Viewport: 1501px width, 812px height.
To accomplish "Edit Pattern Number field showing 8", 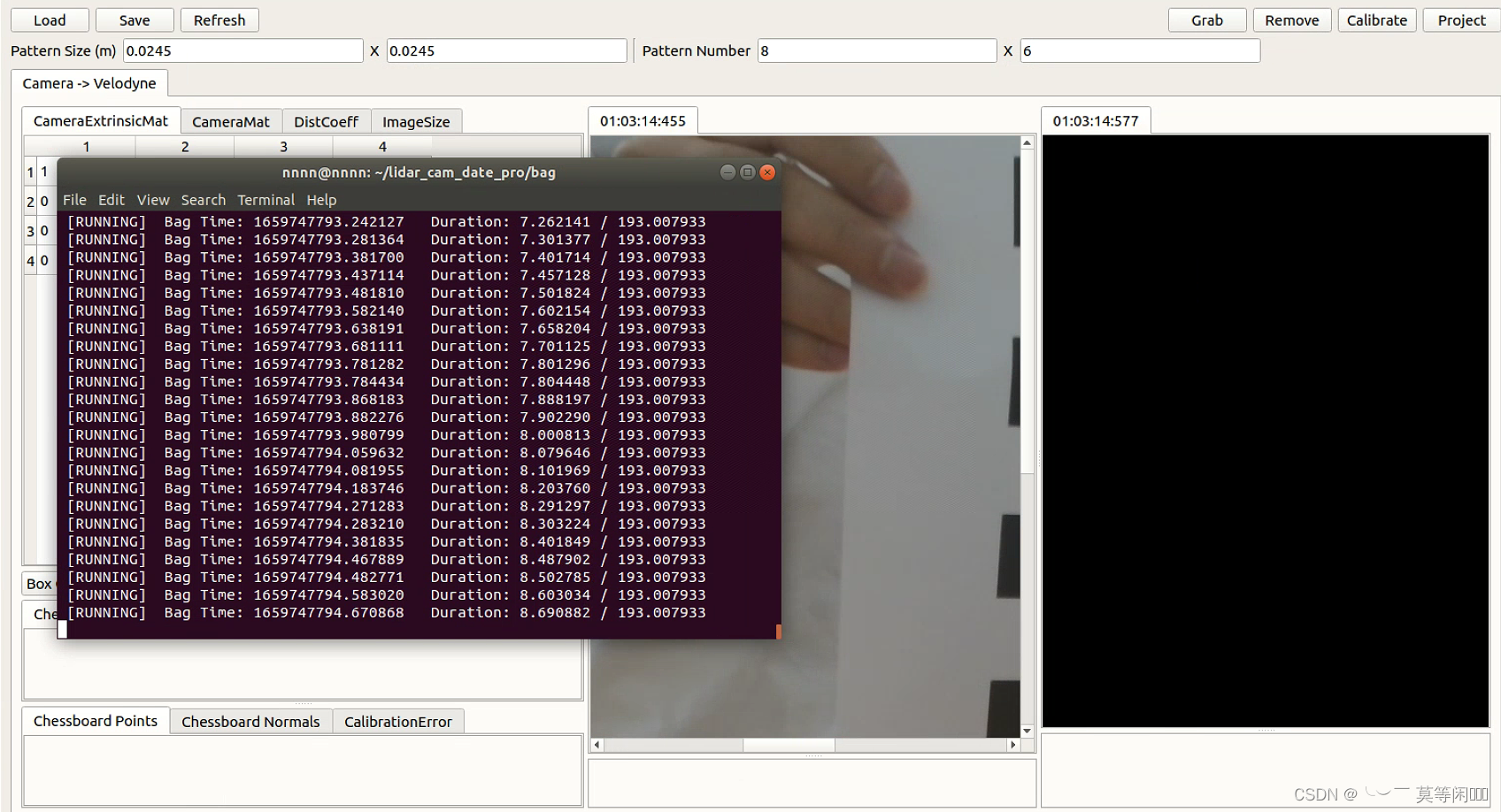I will 877,50.
